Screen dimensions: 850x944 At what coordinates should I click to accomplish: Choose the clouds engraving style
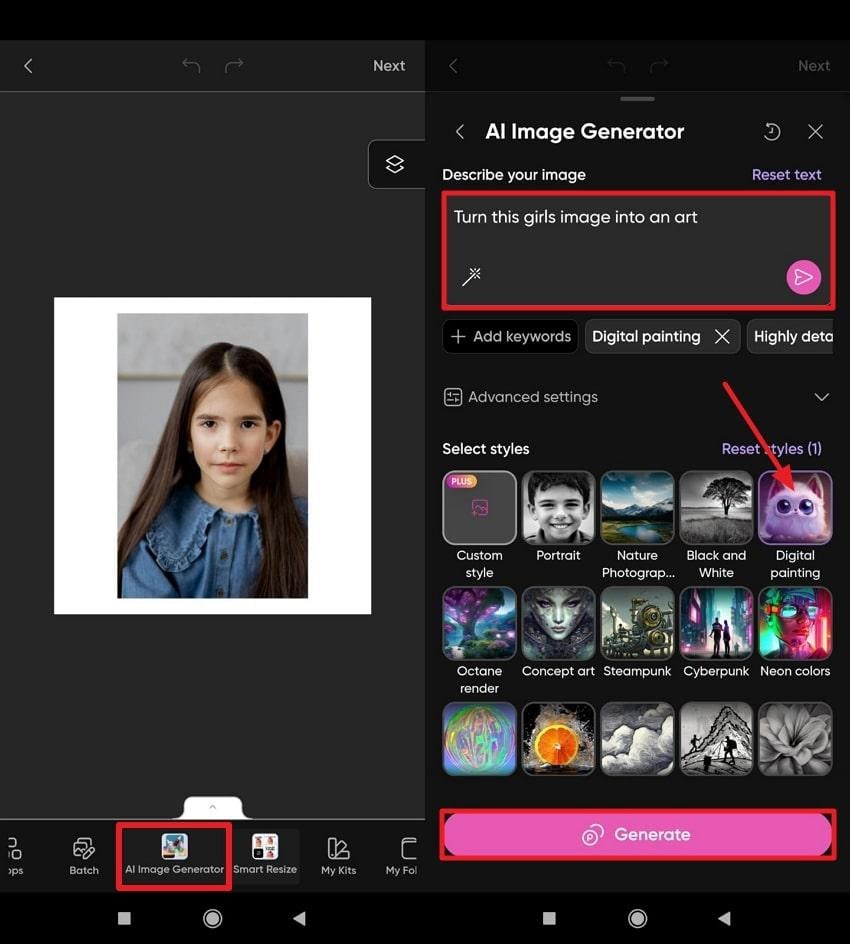637,739
